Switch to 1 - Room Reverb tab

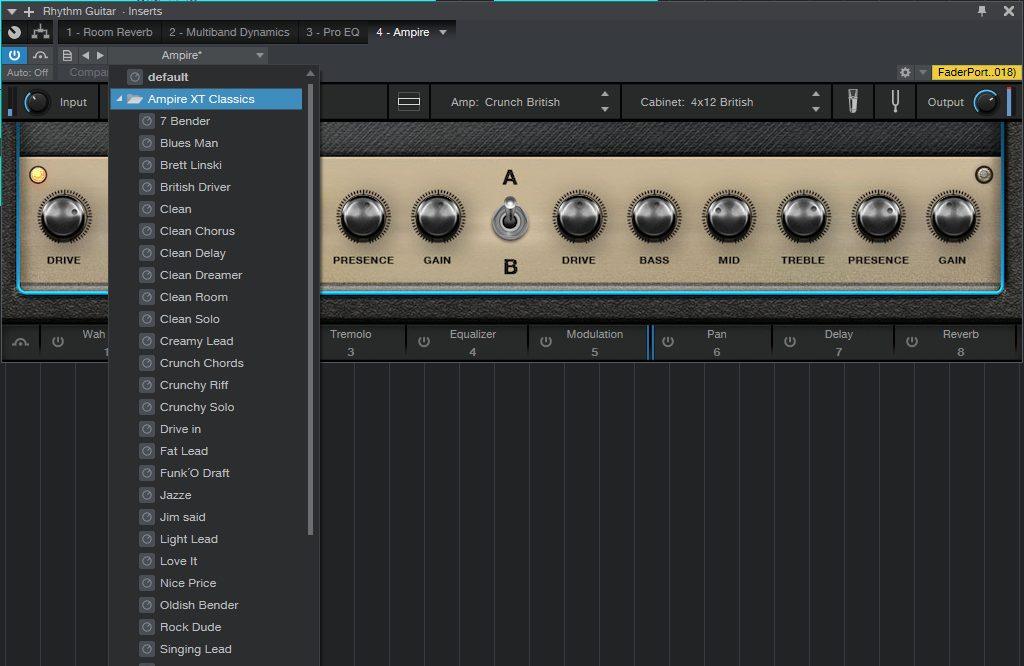coord(109,32)
